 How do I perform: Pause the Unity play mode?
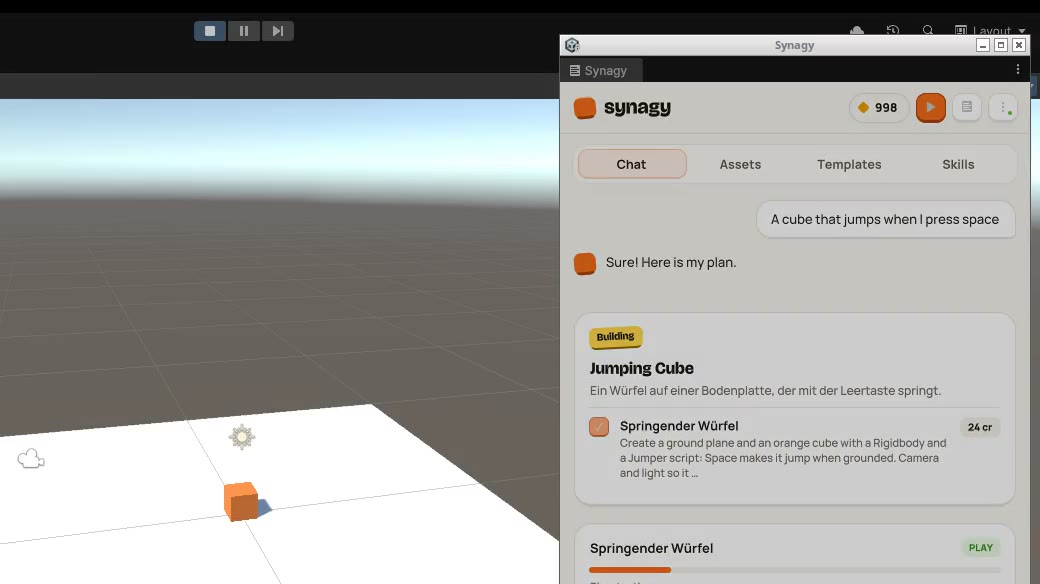coord(243,31)
